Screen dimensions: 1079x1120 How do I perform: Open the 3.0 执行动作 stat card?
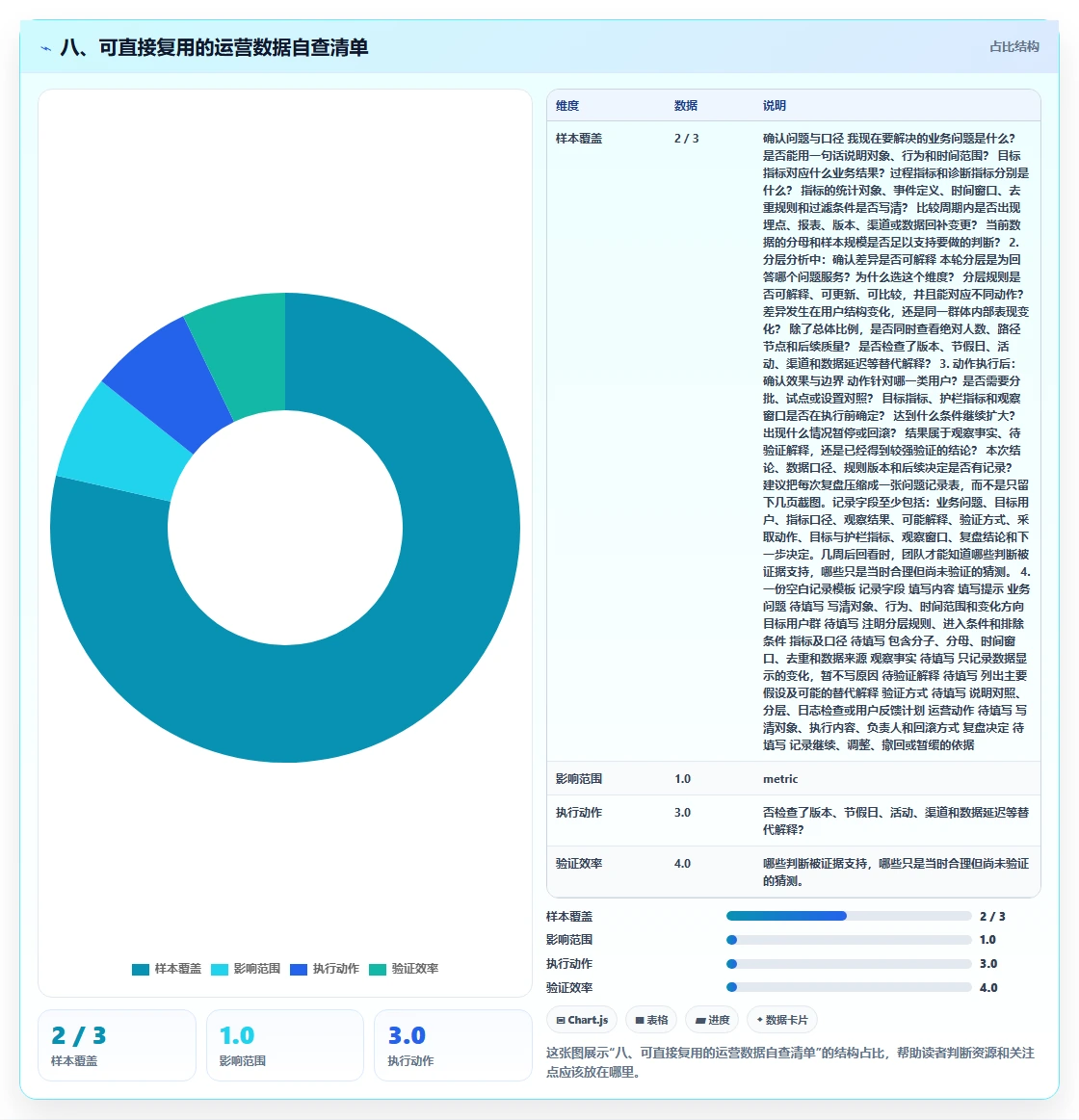453,1046
